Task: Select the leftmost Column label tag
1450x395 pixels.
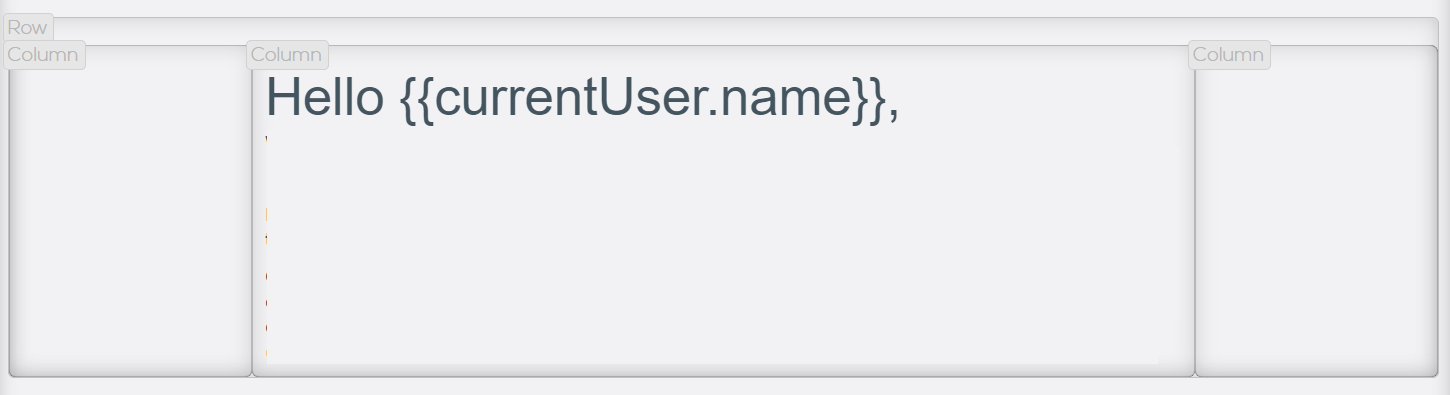Action: tap(44, 54)
